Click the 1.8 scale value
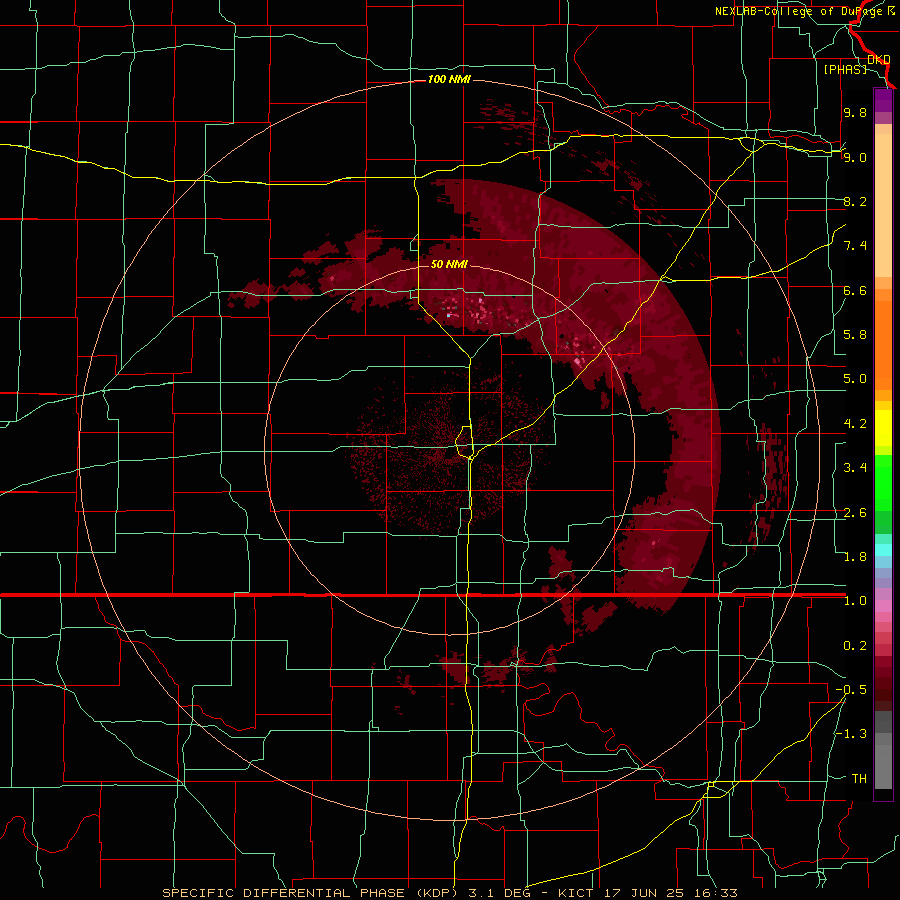Viewport: 900px width, 900px height. 855,557
